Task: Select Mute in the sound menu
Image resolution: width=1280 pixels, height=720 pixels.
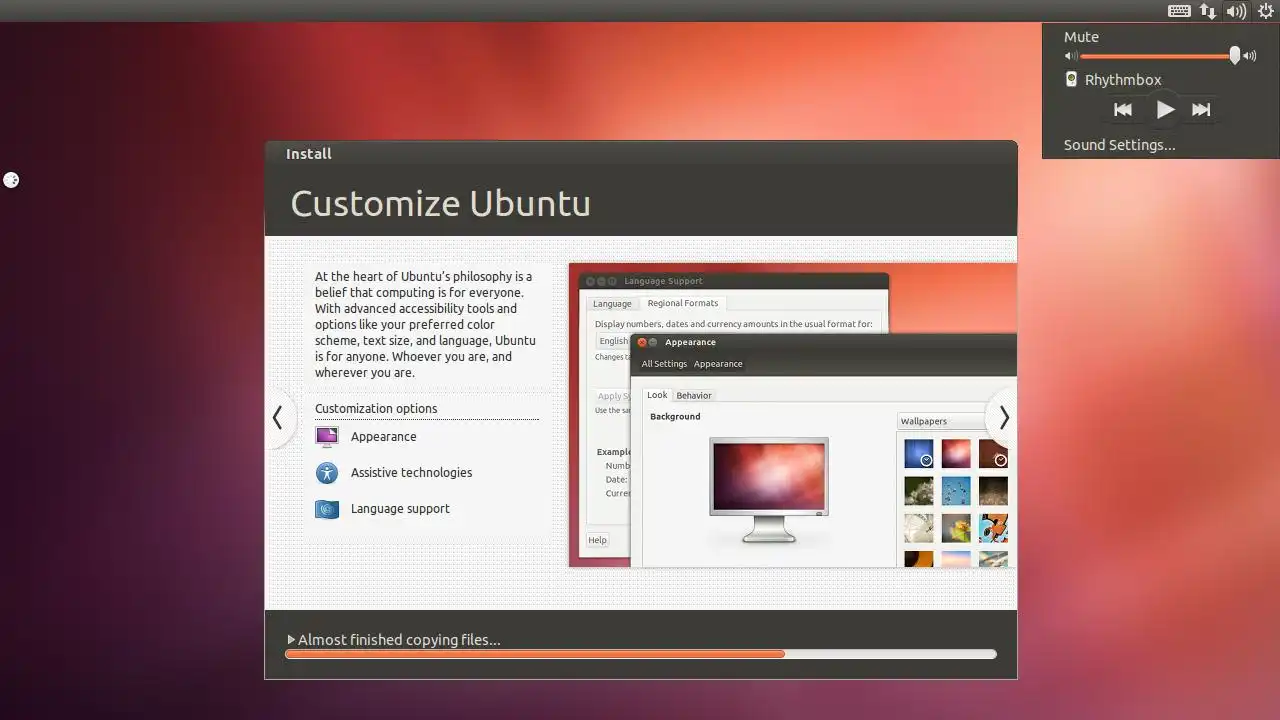Action: tap(1081, 37)
